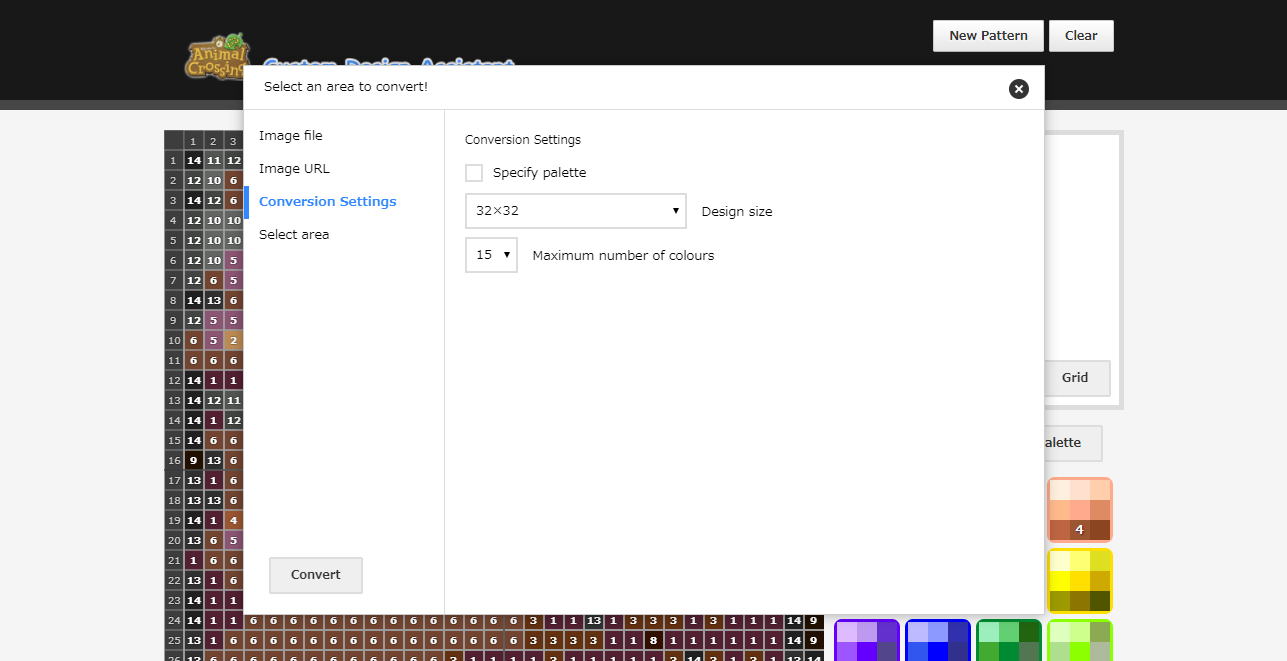Click the Conversion Settings heading text
The width and height of the screenshot is (1287, 661).
tap(523, 140)
